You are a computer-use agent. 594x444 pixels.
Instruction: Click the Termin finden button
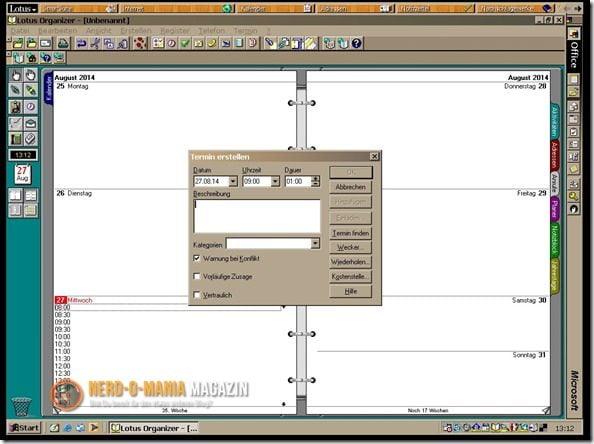(350, 233)
